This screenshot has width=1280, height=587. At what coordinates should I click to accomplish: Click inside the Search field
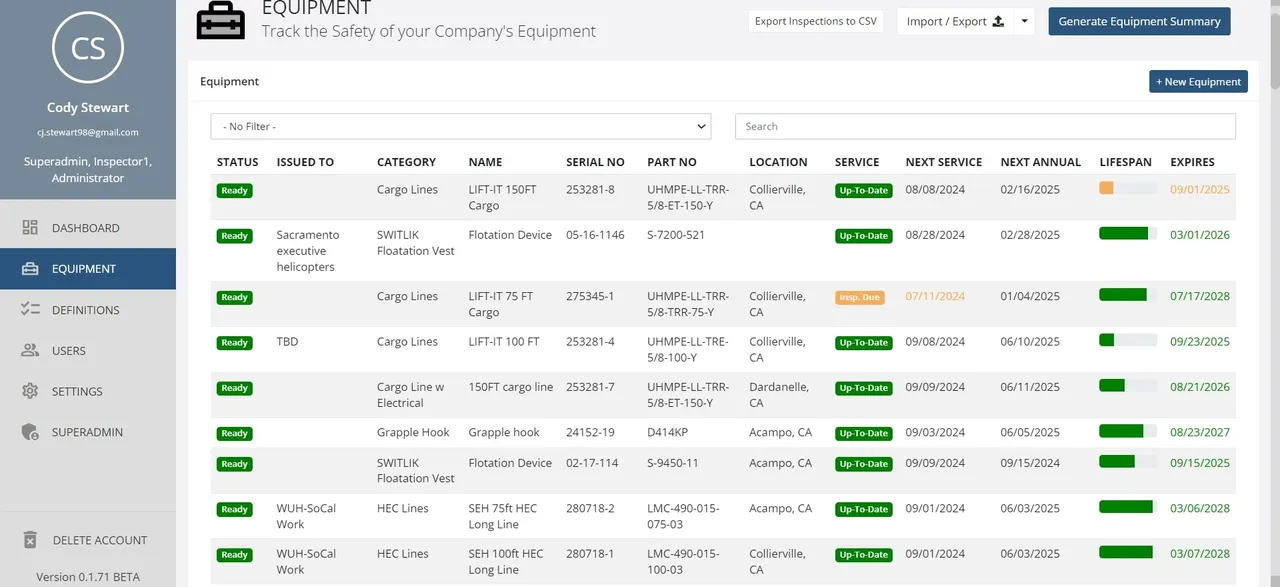985,126
